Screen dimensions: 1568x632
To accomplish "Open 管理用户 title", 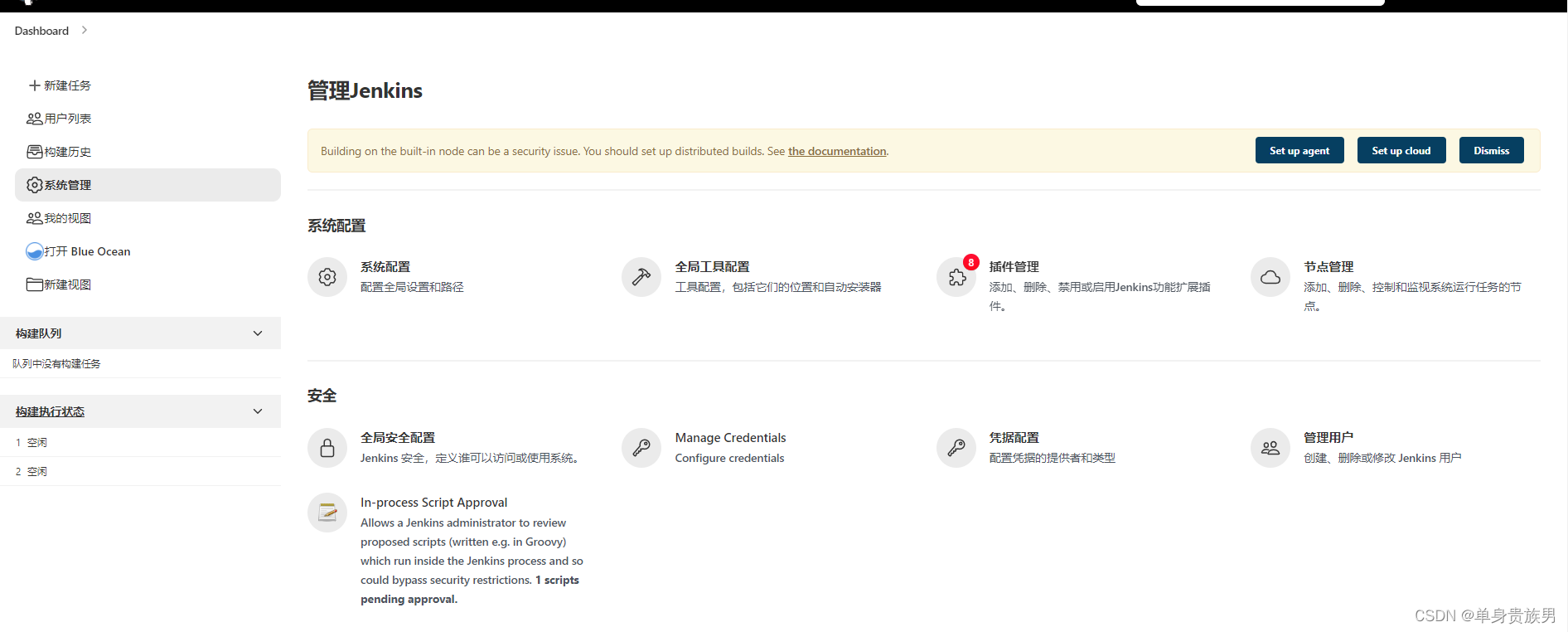I will point(1328,438).
